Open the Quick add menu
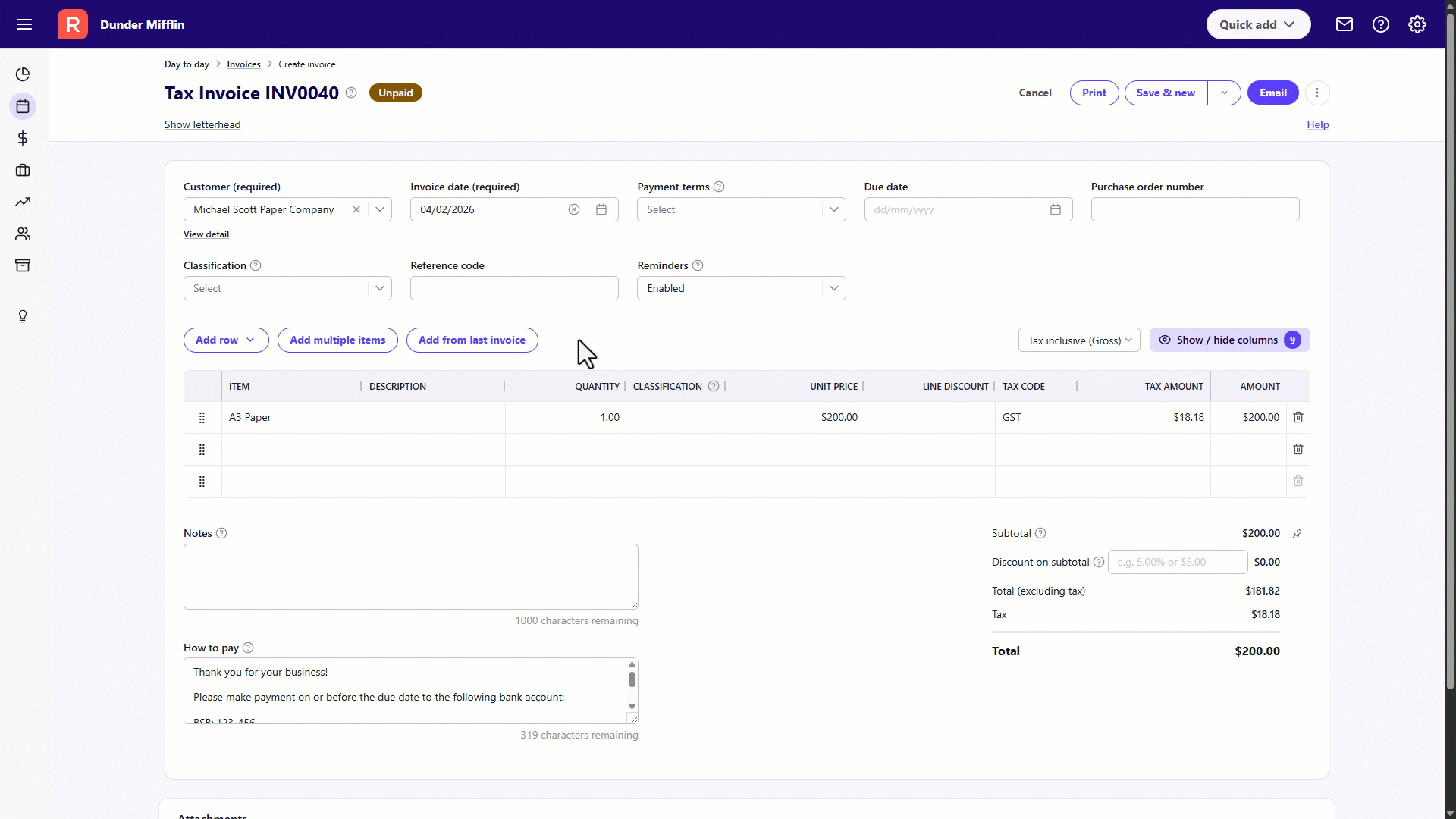The width and height of the screenshot is (1456, 819). point(1257,24)
